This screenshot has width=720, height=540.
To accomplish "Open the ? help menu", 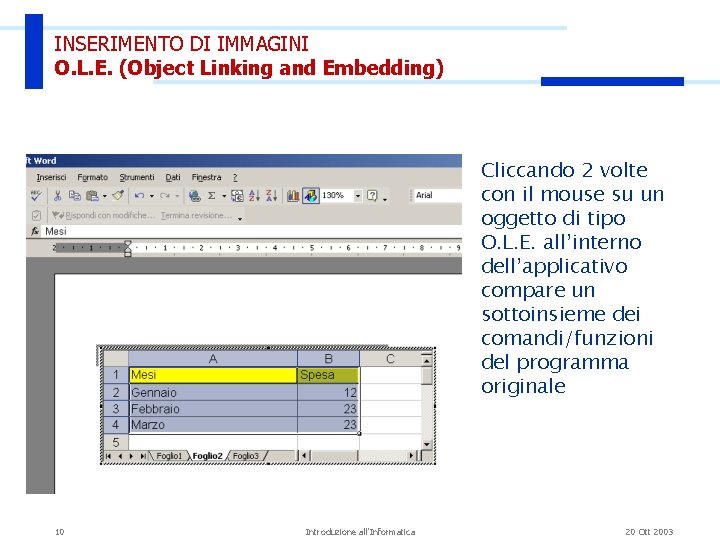I will pyautogui.click(x=235, y=177).
